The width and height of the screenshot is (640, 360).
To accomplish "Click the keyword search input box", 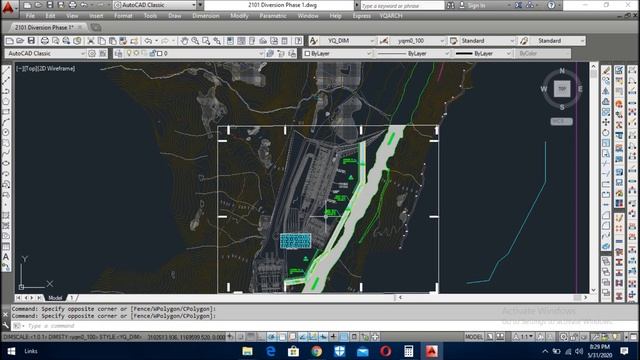I will coord(402,5).
